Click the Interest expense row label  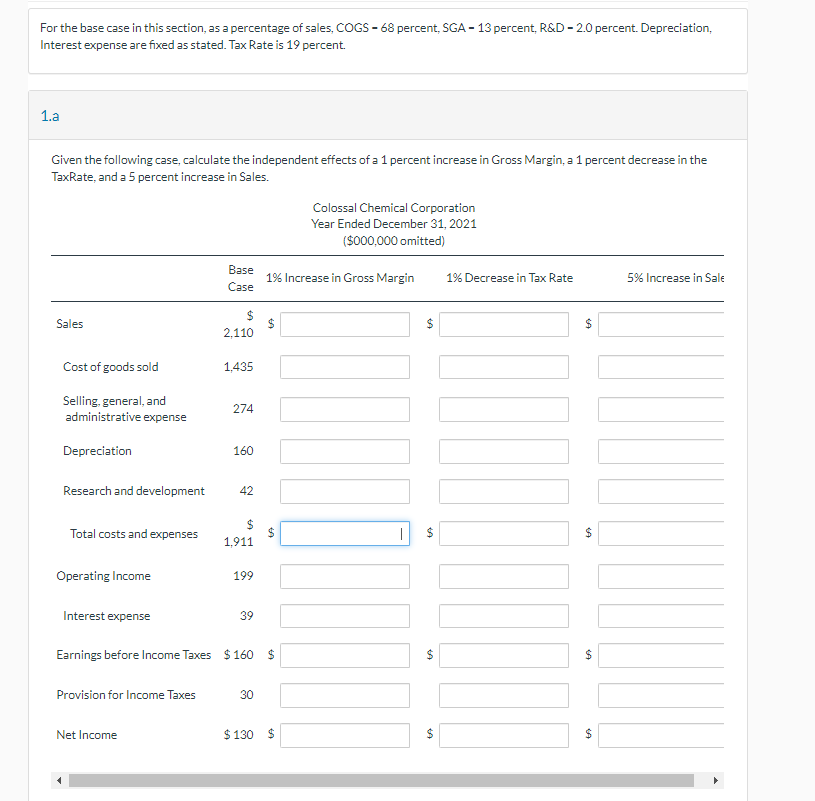107,616
